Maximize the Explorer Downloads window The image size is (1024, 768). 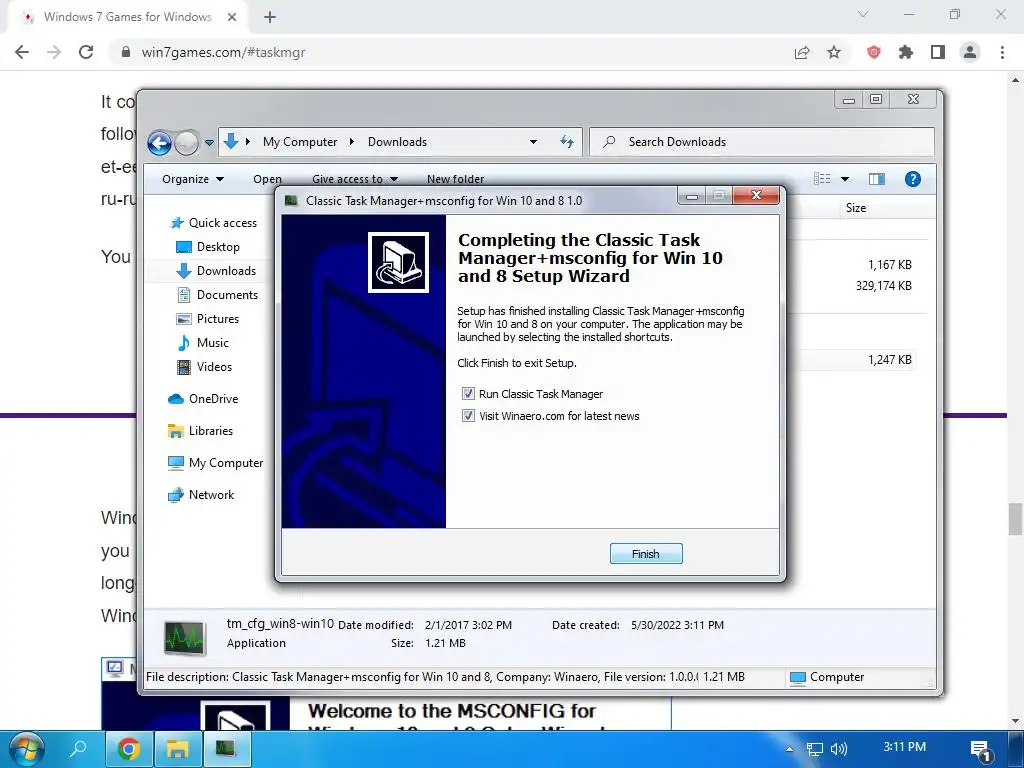(876, 99)
